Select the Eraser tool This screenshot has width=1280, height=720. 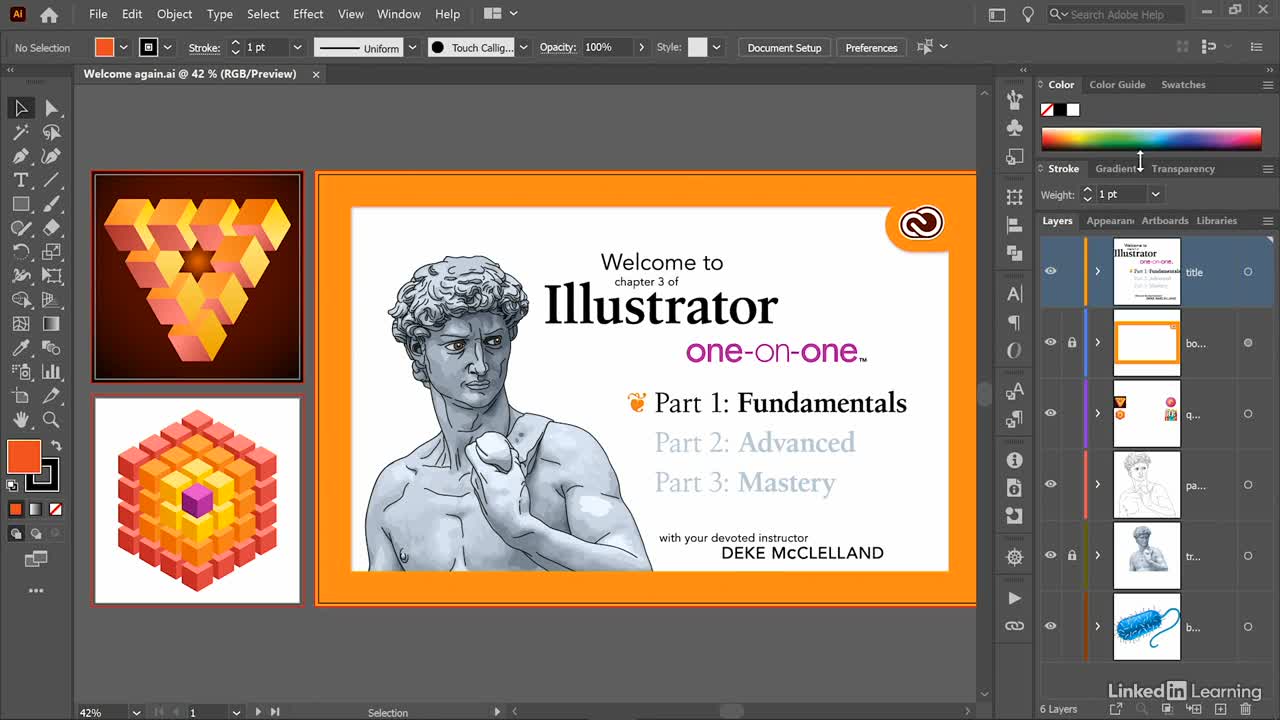51,228
